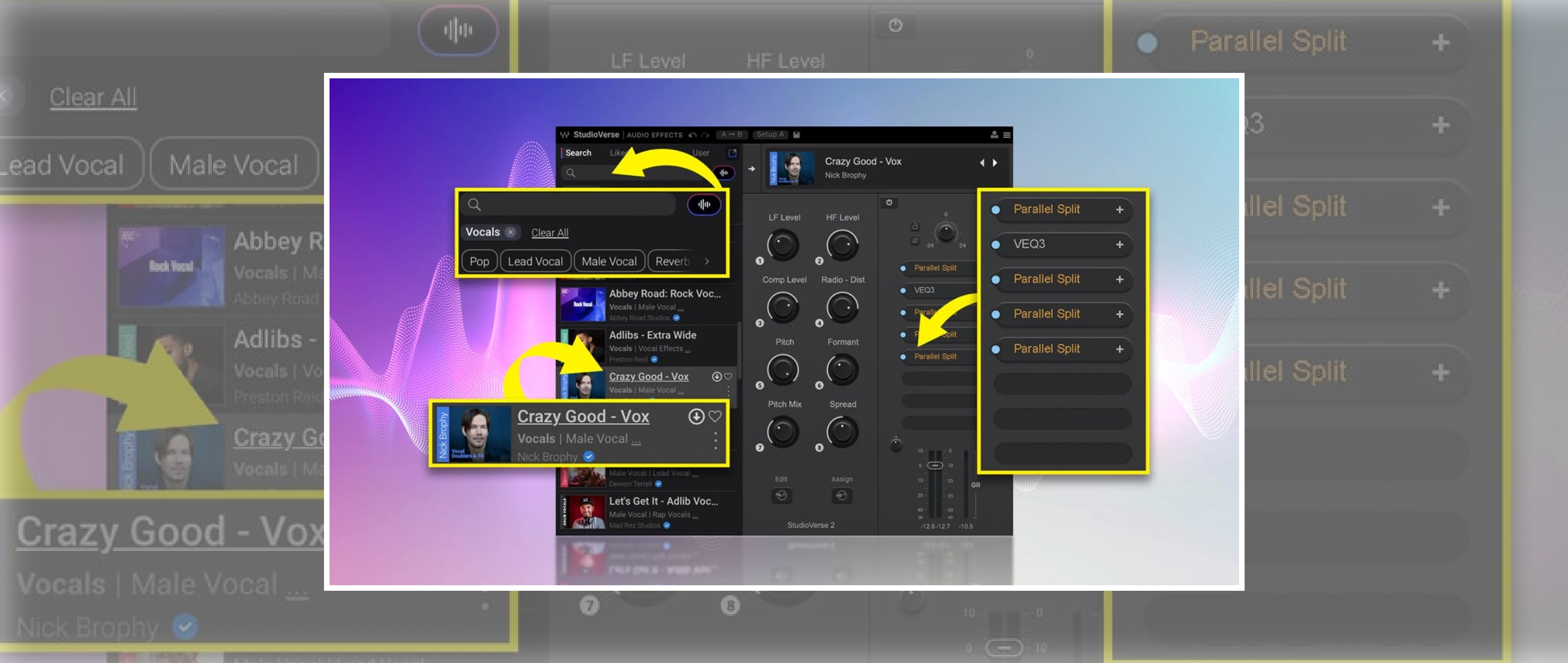
Task: Toggle small VEQ3 enable dot in plugin chain
Action: click(903, 291)
